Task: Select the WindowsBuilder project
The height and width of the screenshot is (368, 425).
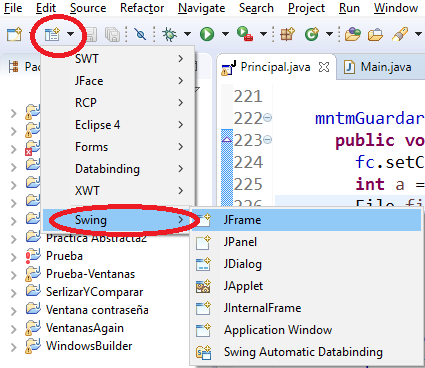Action: coord(89,346)
